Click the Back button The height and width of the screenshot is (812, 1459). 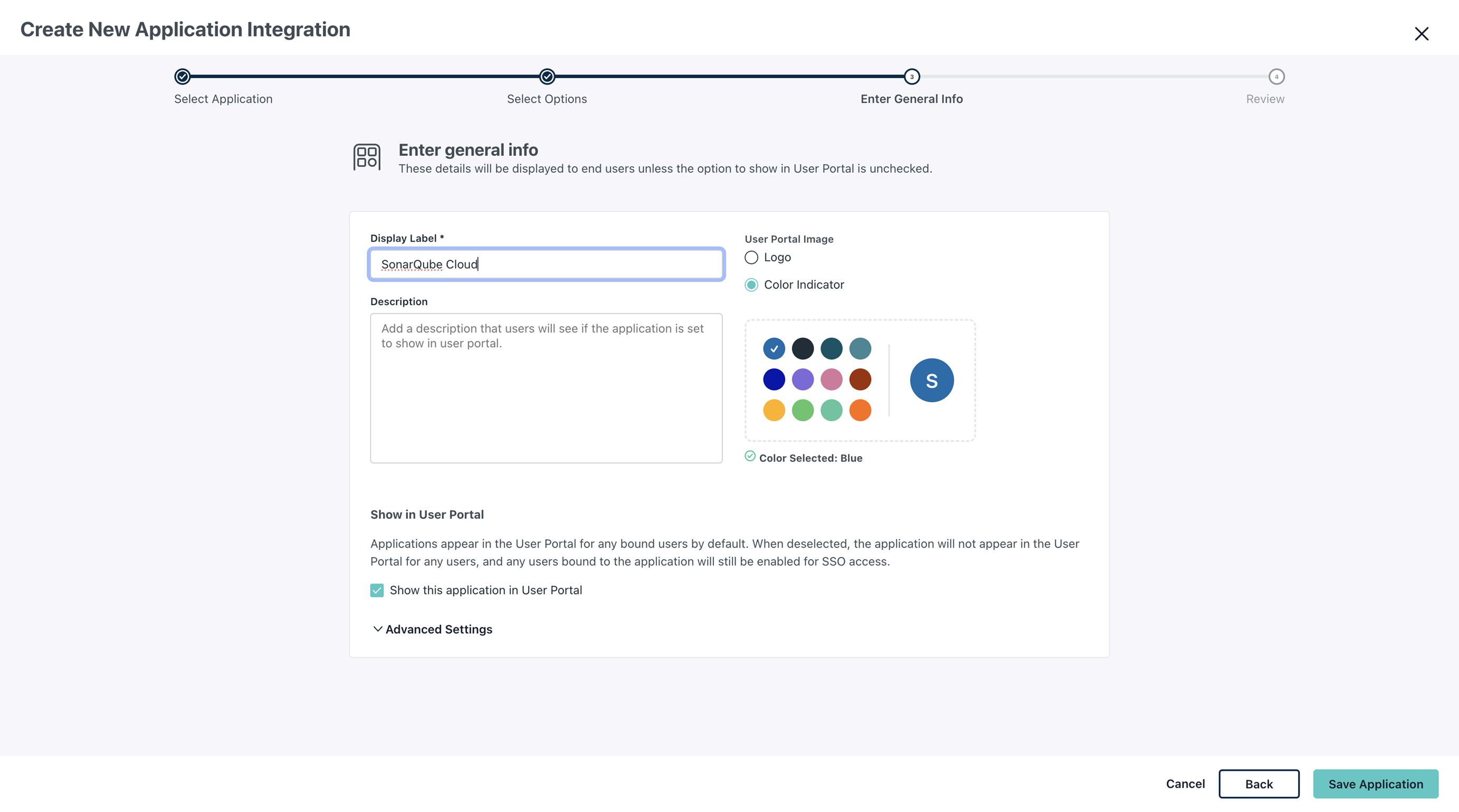point(1258,784)
